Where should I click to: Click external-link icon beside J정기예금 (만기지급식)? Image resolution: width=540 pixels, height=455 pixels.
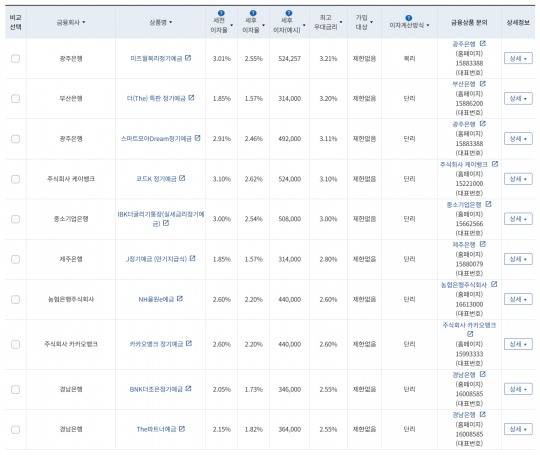point(193,258)
